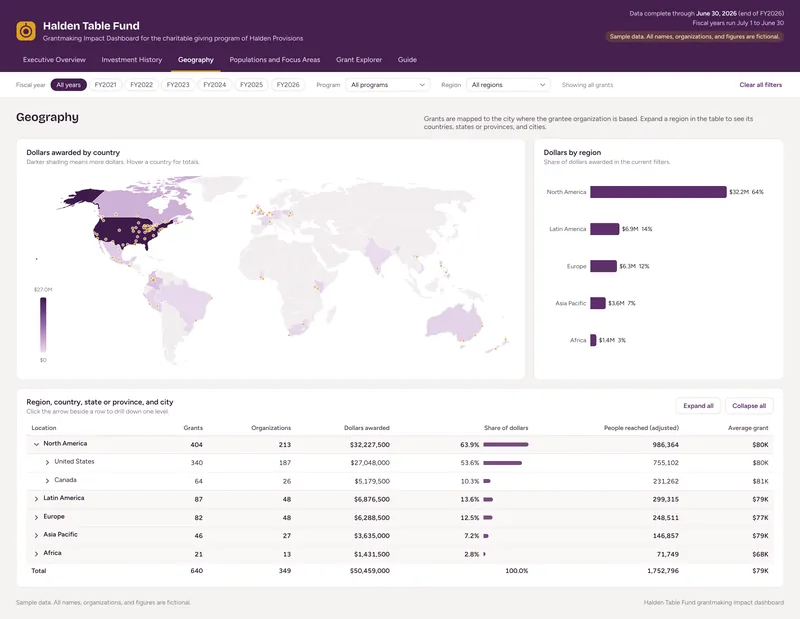The width and height of the screenshot is (800, 619).
Task: Click the $32.2M 64% chart label
Action: coord(746,192)
